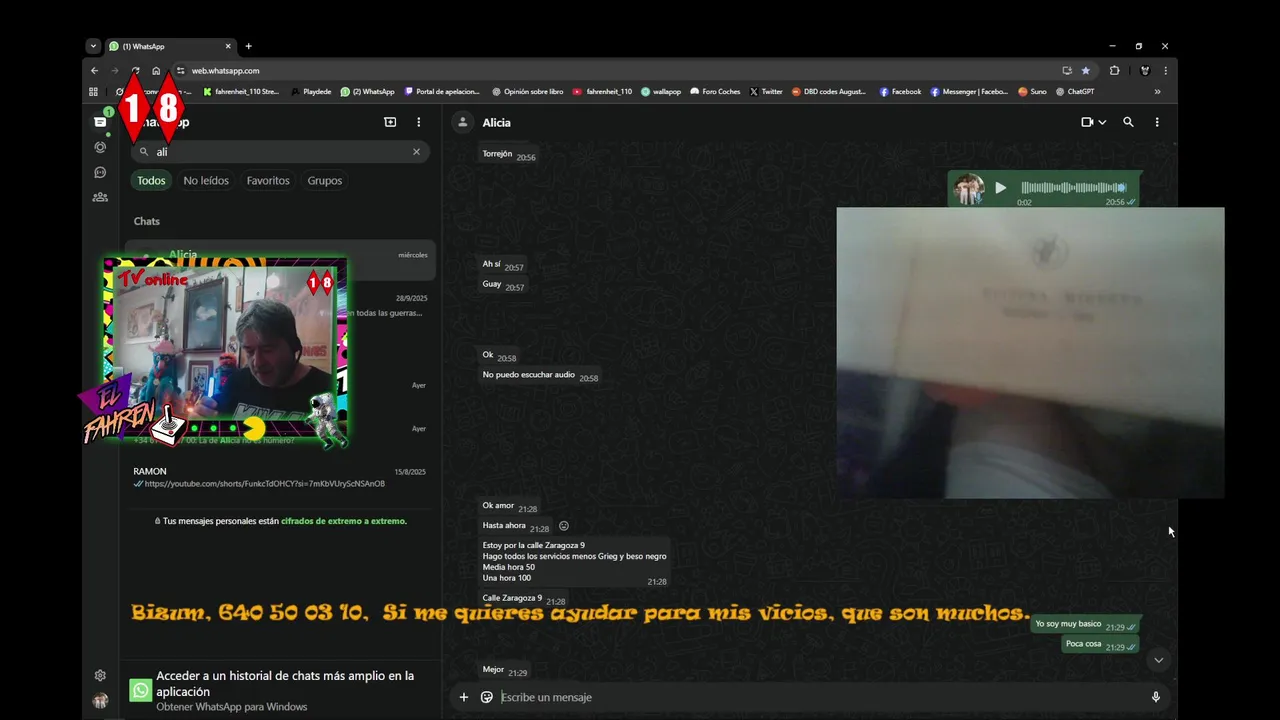This screenshot has width=1280, height=720.
Task: Select 'Yo soy muy basico' message
Action: pyautogui.click(x=1085, y=625)
